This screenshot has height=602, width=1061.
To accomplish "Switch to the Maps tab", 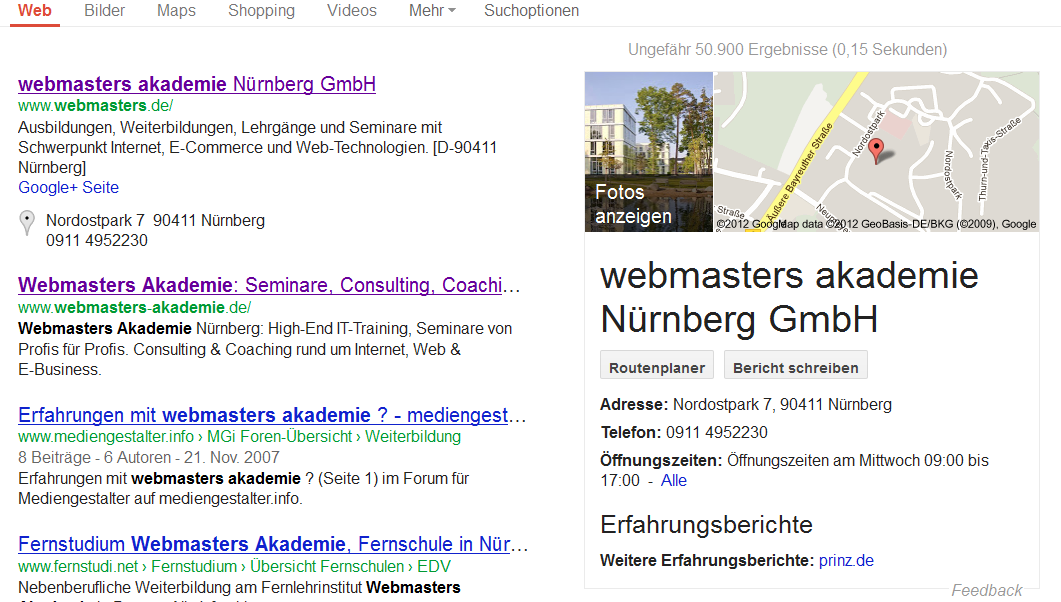I will tap(176, 11).
